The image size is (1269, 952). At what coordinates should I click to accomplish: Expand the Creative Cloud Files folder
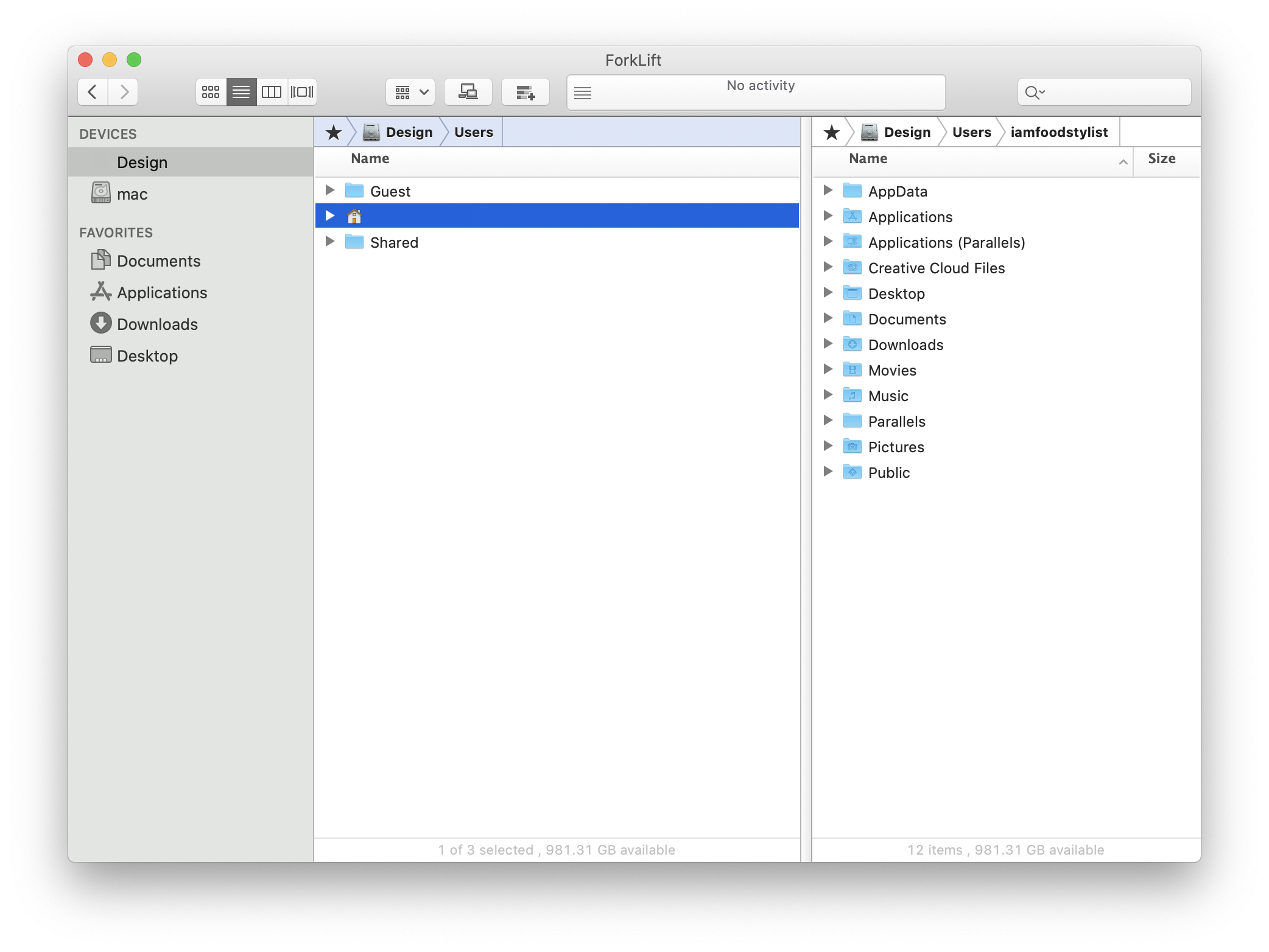coord(828,267)
